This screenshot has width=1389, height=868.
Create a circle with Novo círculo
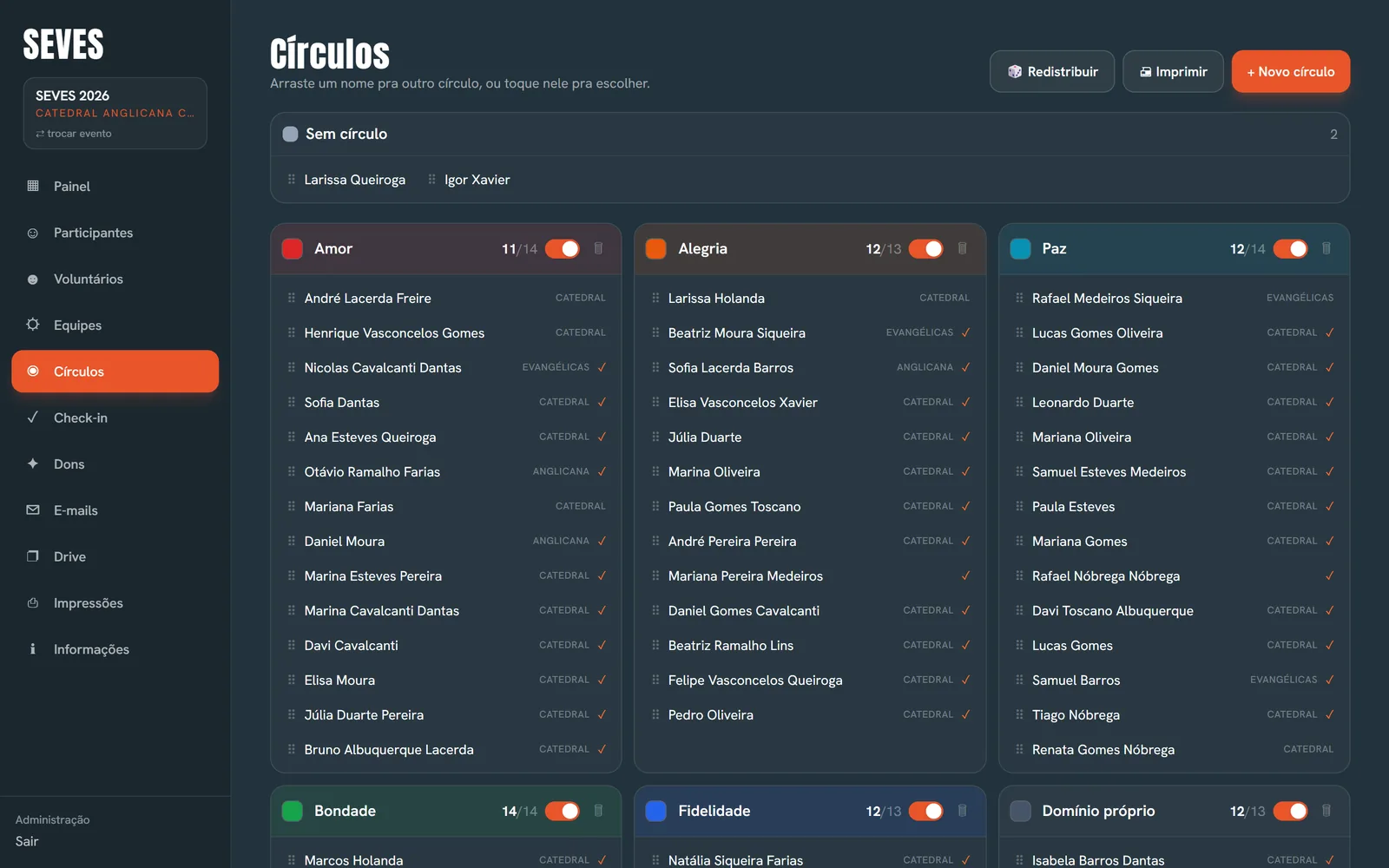tap(1291, 71)
